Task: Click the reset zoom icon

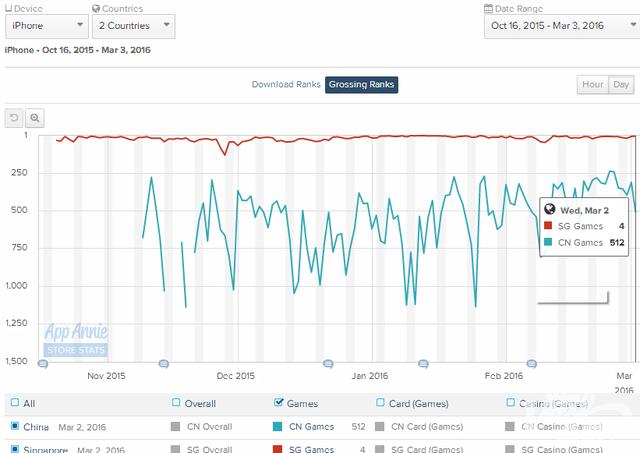Action: (14, 117)
